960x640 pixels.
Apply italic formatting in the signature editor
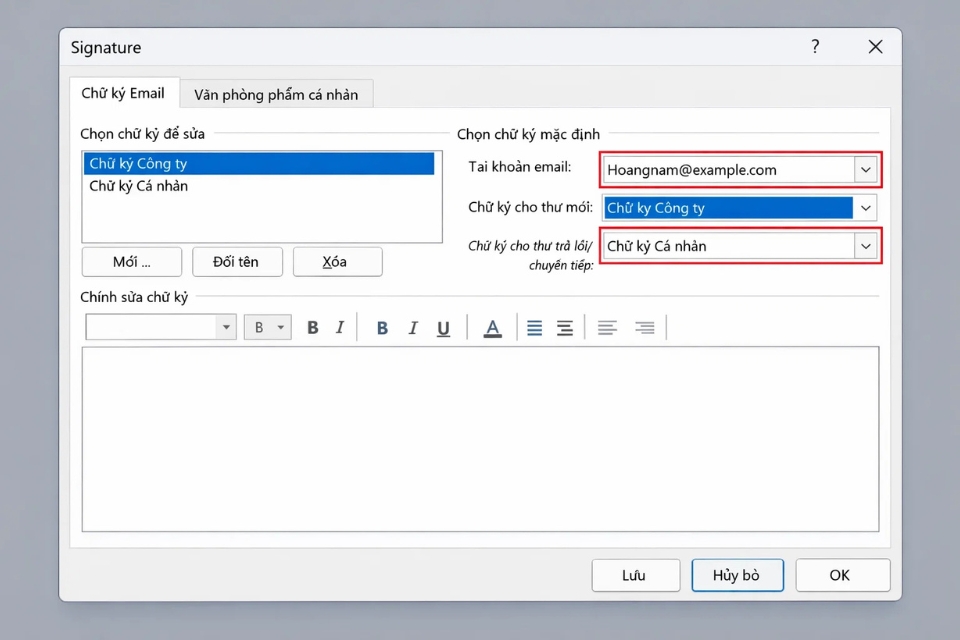point(340,327)
